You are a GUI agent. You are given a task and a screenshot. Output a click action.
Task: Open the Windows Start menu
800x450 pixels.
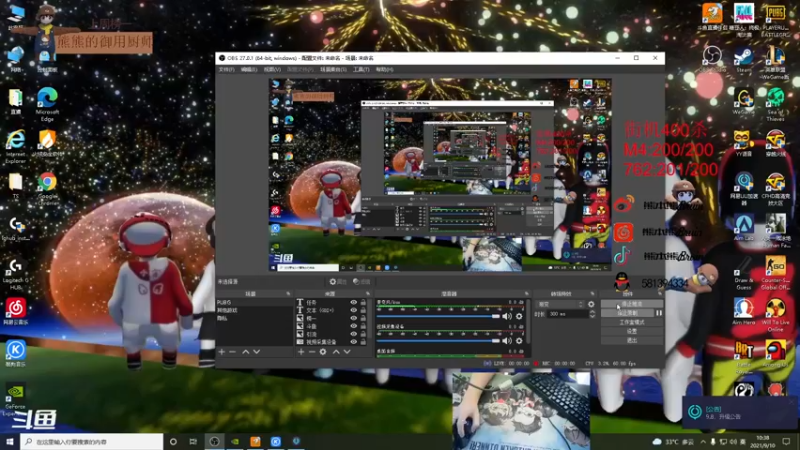[10, 441]
